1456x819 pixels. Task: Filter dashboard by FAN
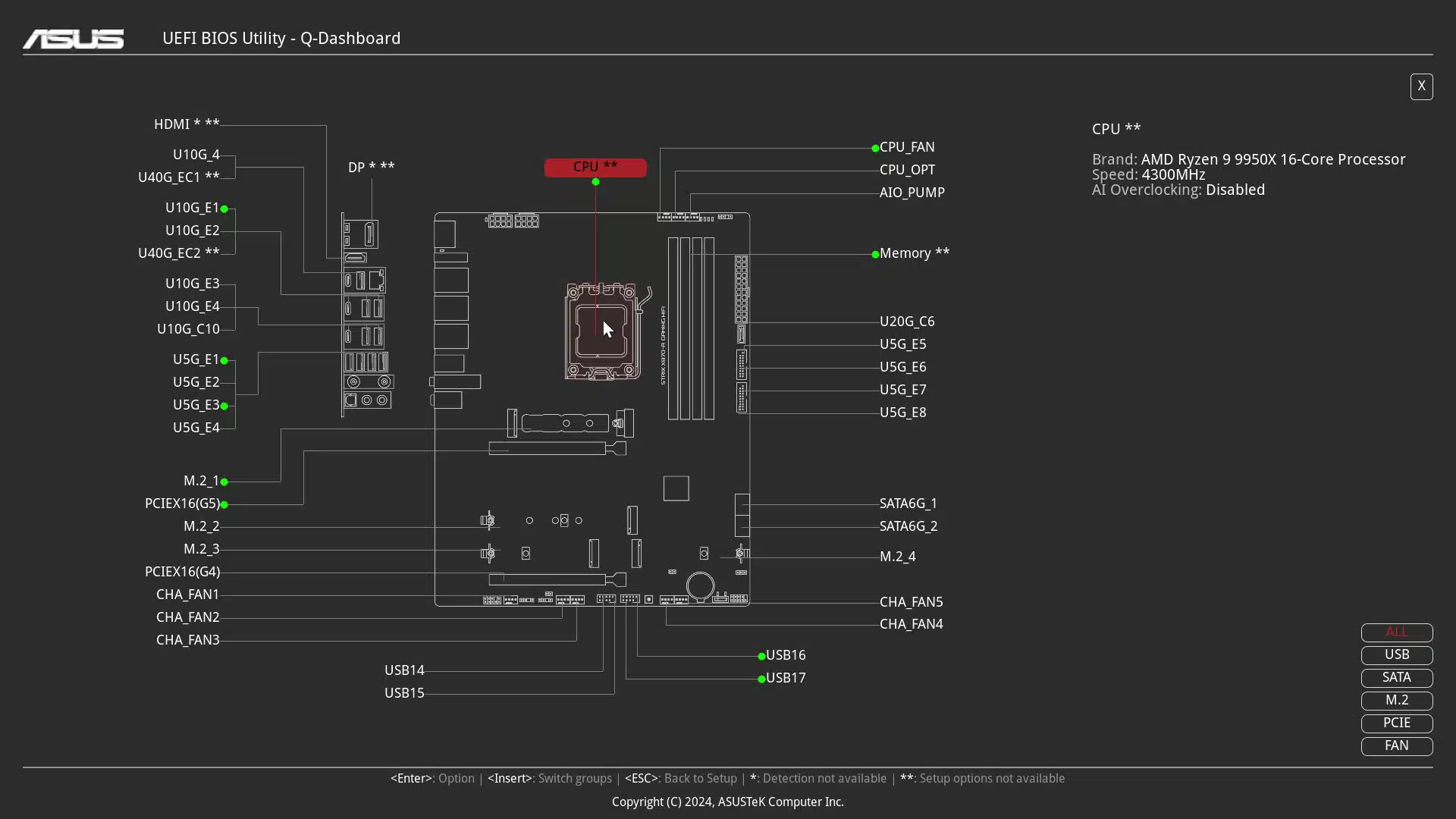pos(1396,746)
